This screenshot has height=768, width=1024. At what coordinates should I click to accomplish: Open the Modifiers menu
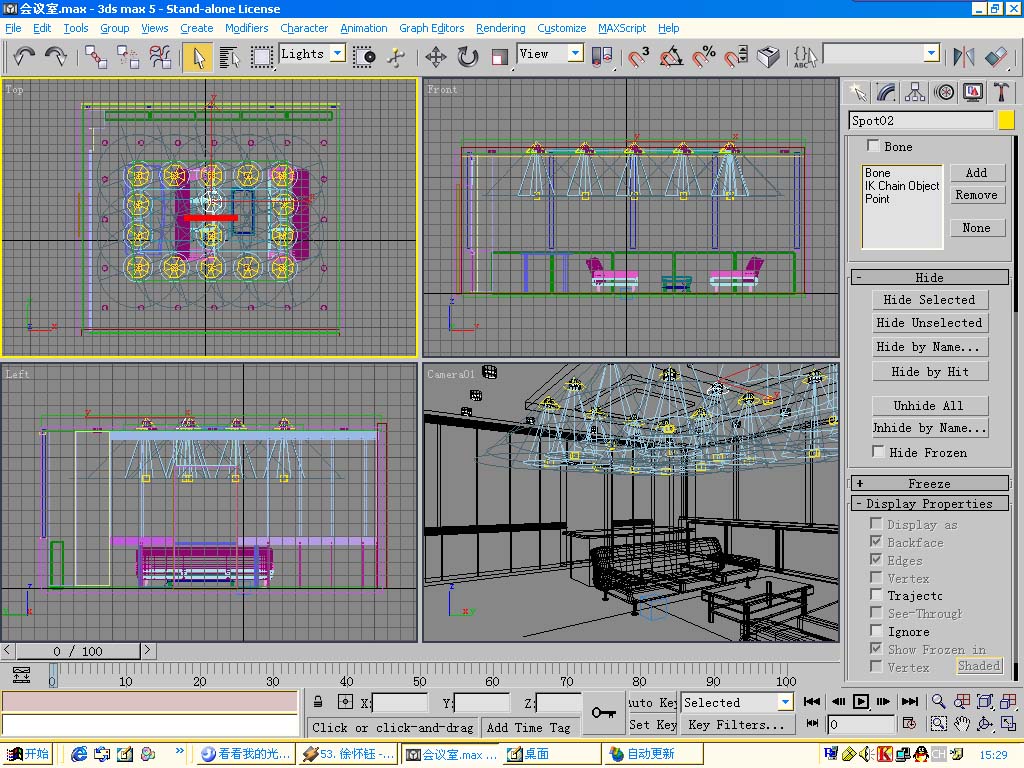point(246,28)
